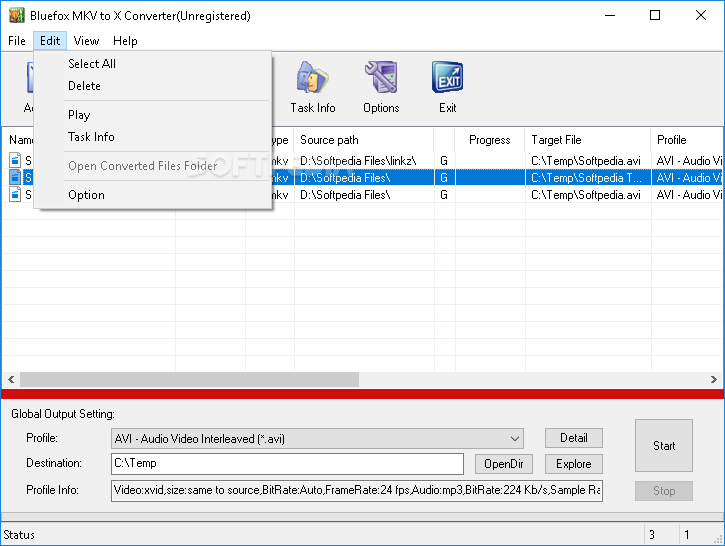Click the Progress column header

click(x=490, y=140)
